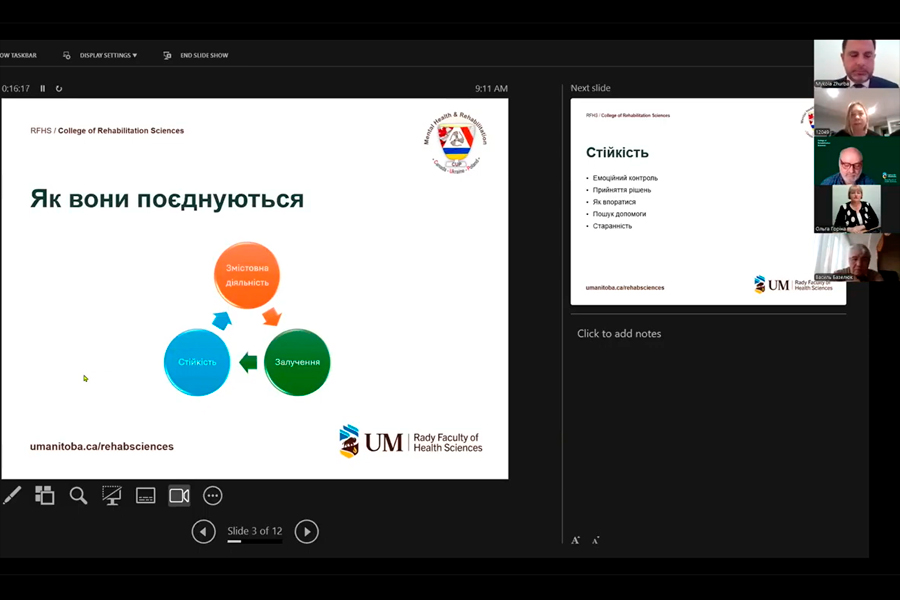Image resolution: width=900 pixels, height=600 pixels.
Task: Pause the presentation timer
Action: point(42,88)
